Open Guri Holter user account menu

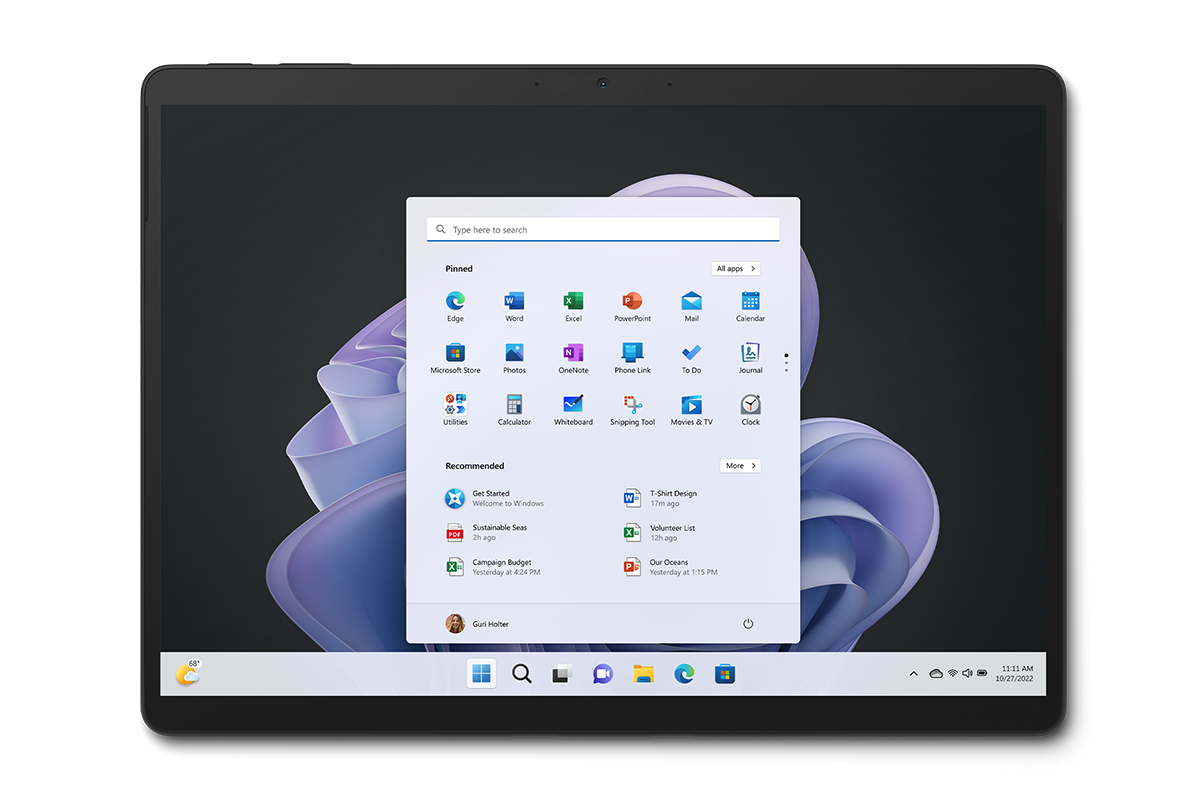(x=478, y=624)
